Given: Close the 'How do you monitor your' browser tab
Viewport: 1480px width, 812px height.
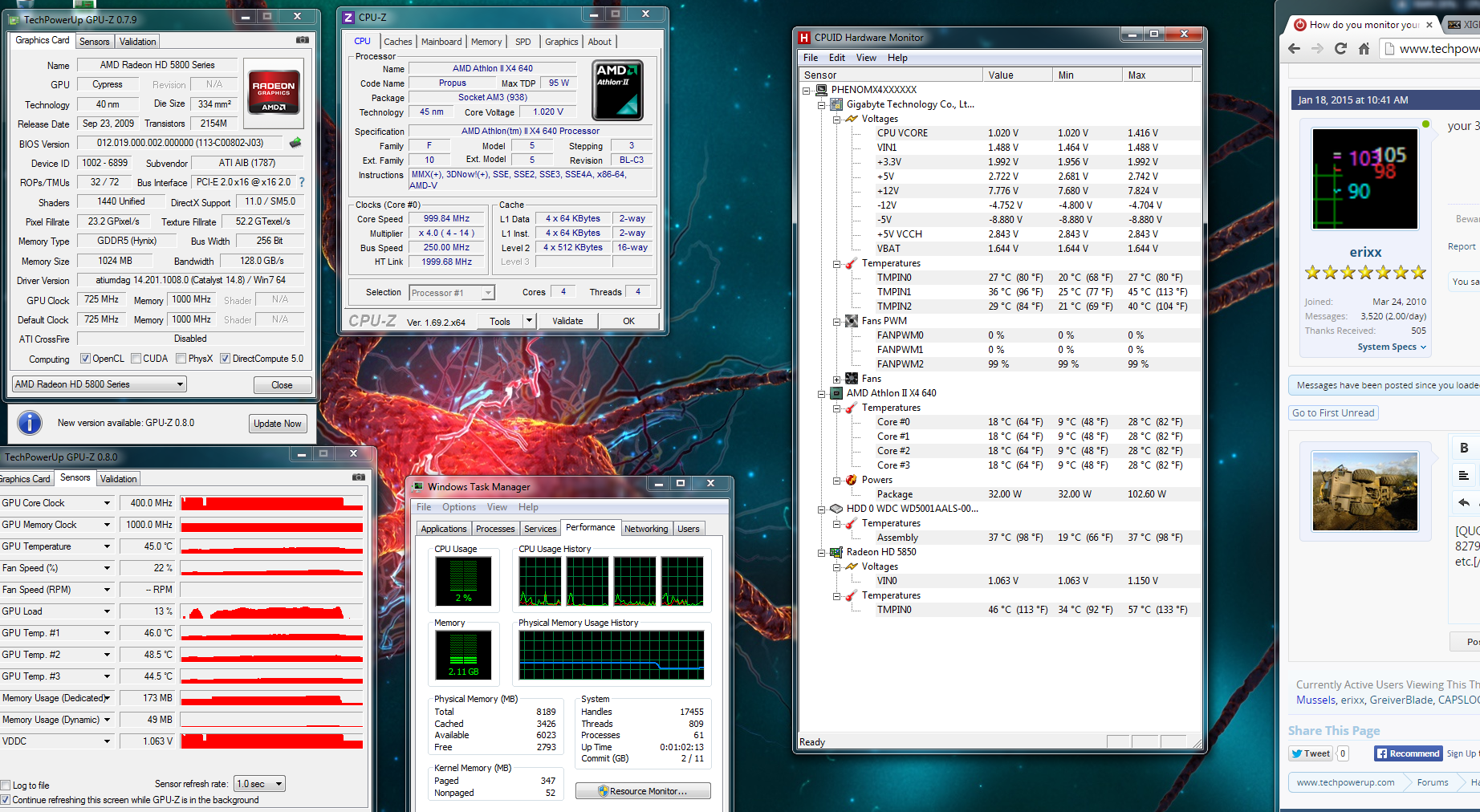Looking at the screenshot, I should click(1429, 25).
